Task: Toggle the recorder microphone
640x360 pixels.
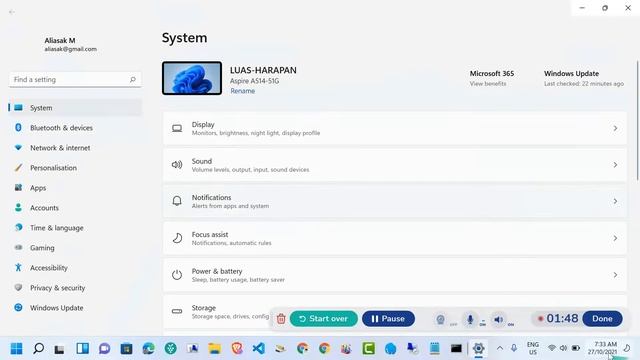Action: click(x=470, y=320)
